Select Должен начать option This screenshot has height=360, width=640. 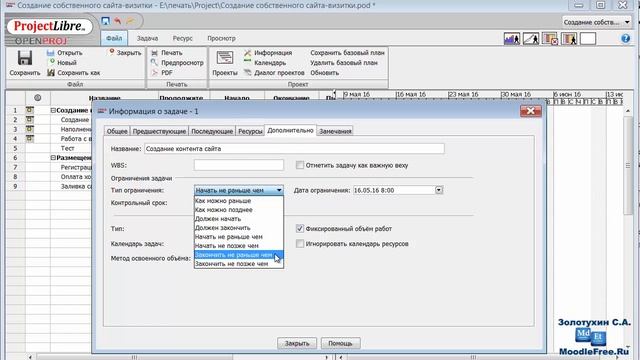click(x=239, y=219)
